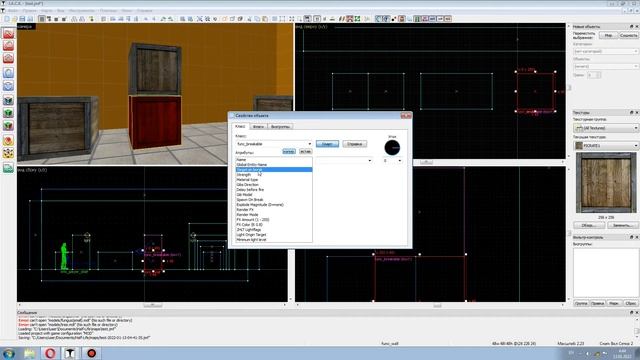Close the Textures panel
Image resolution: width=640 pixels, height=360 pixels.
636,112
